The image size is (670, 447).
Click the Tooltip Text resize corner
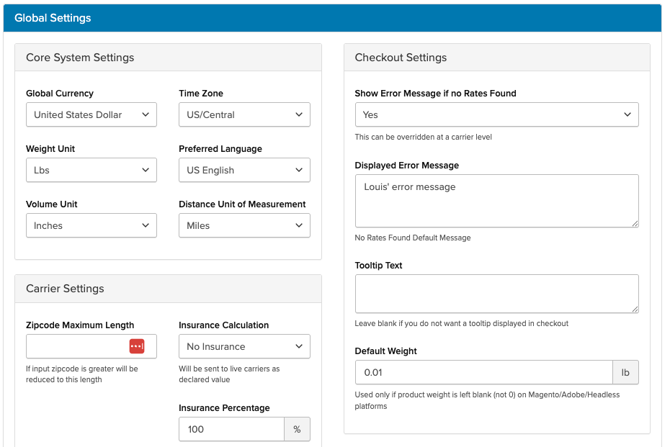(633, 308)
